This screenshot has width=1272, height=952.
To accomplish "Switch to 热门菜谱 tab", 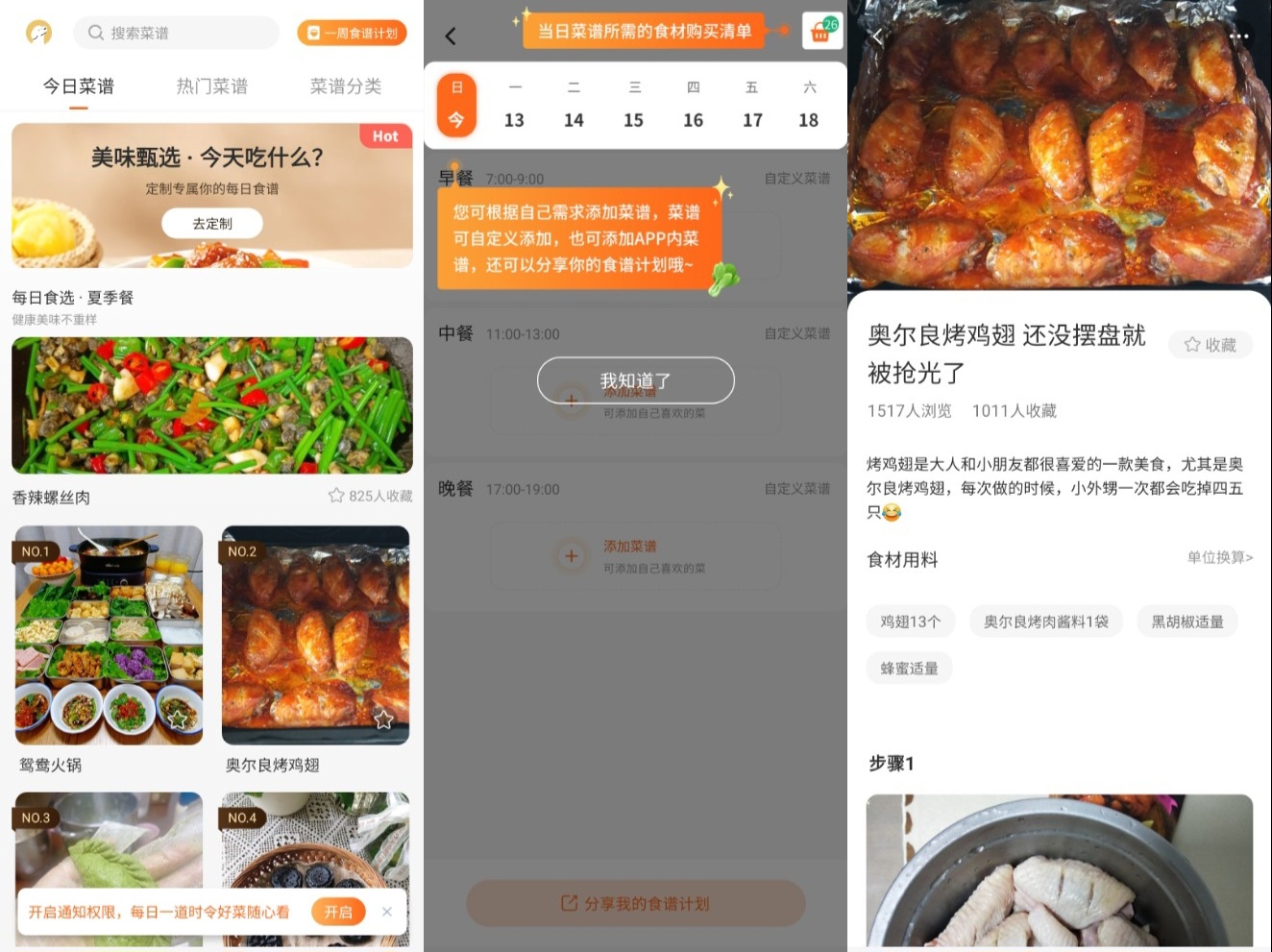I will (x=212, y=86).
